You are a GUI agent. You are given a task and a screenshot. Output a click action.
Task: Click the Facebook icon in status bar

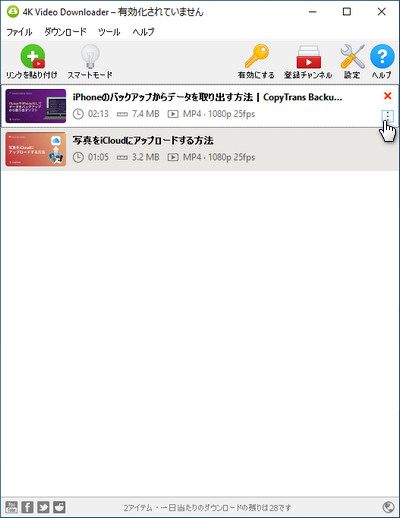tap(27, 507)
